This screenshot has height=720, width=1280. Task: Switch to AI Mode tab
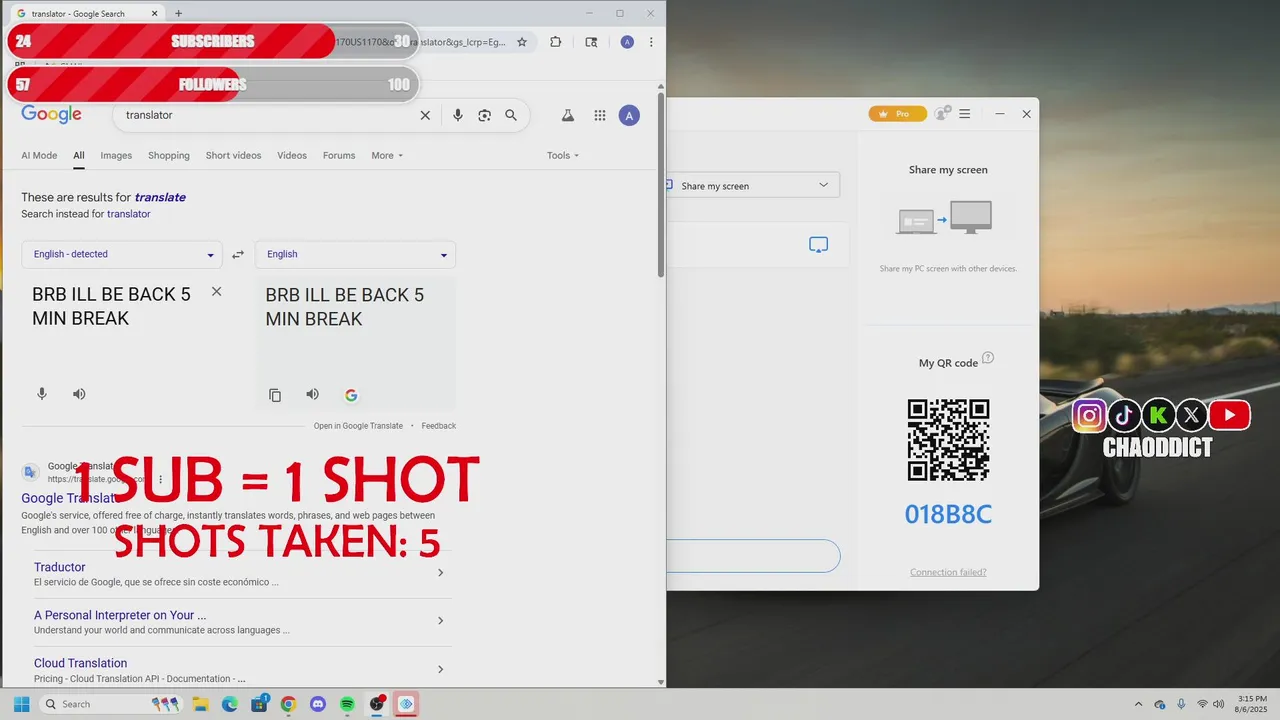39,155
